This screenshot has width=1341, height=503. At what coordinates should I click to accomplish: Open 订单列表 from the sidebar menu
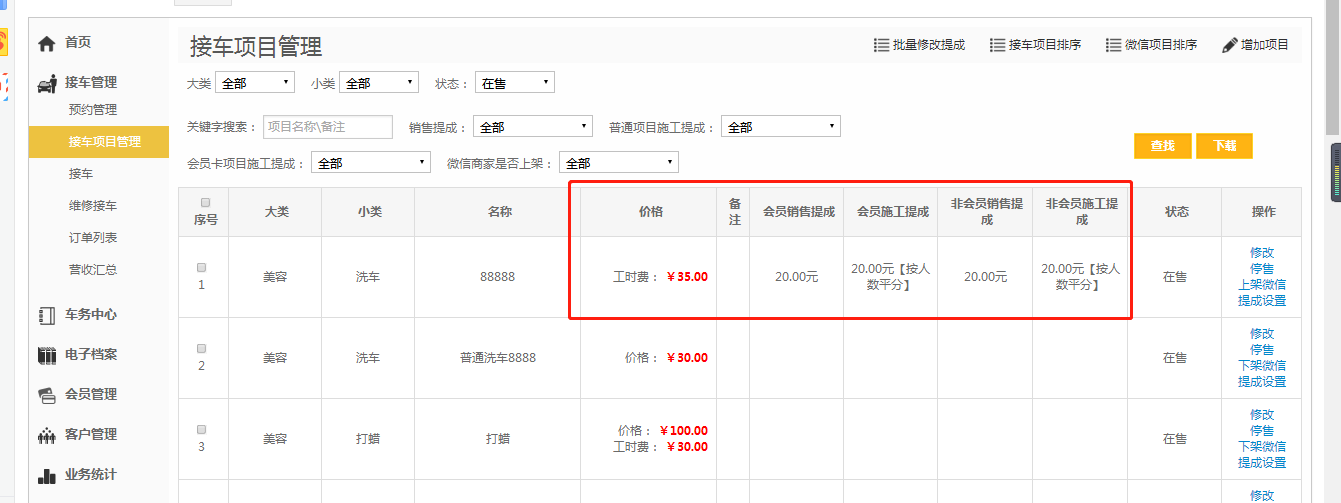[92, 238]
